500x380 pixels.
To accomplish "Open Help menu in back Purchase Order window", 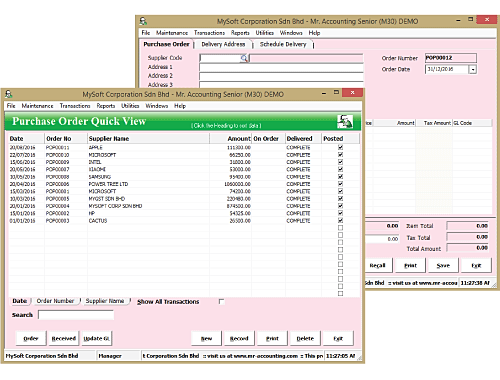I will pos(314,33).
